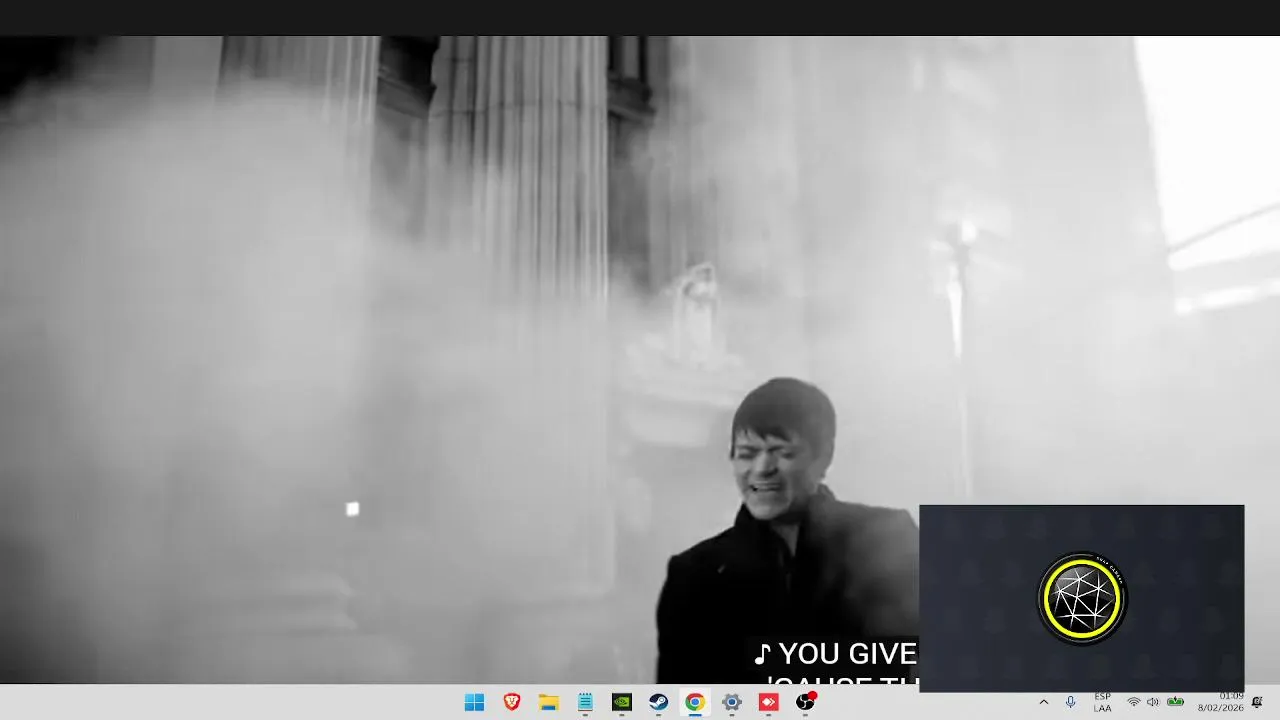
Task: Click the small white square in video
Action: coord(352,509)
